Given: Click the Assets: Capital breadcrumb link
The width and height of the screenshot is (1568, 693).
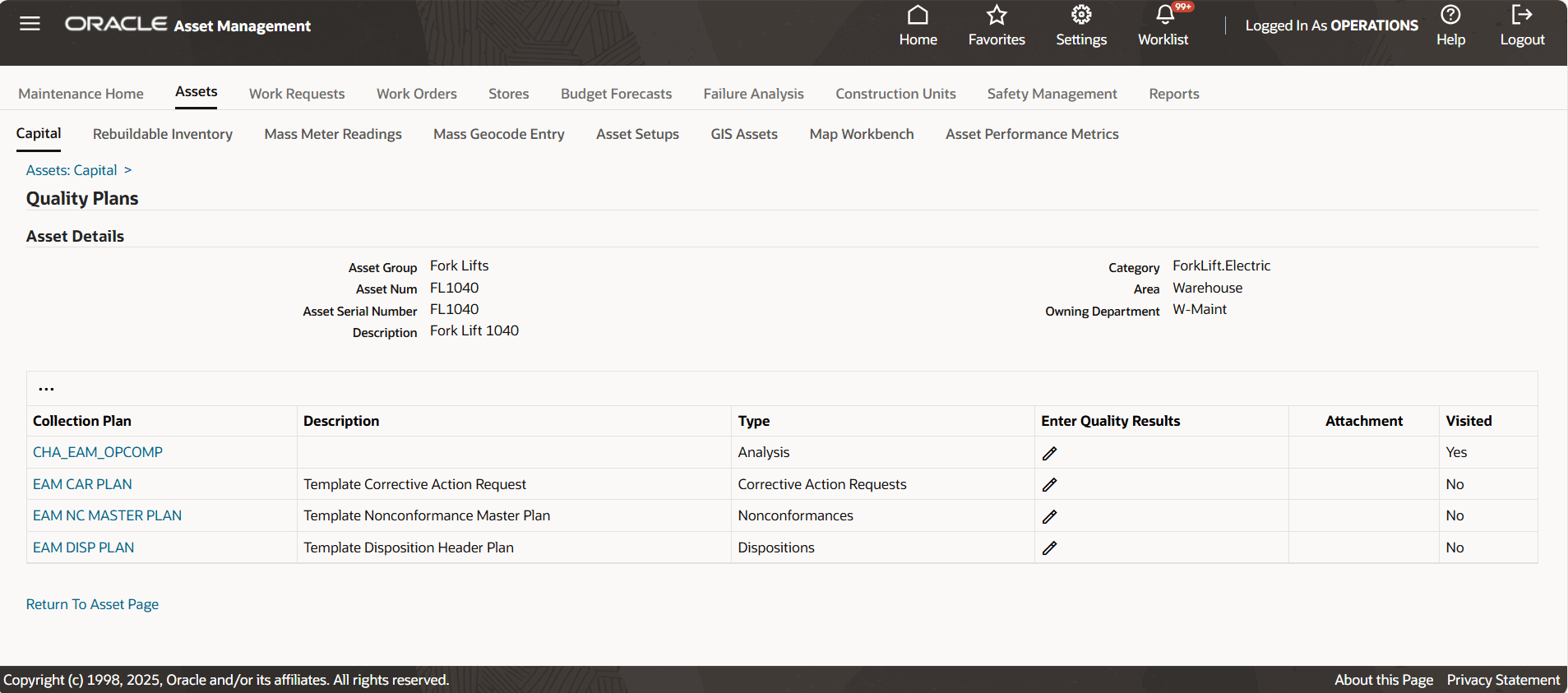Looking at the screenshot, I should coord(72,170).
